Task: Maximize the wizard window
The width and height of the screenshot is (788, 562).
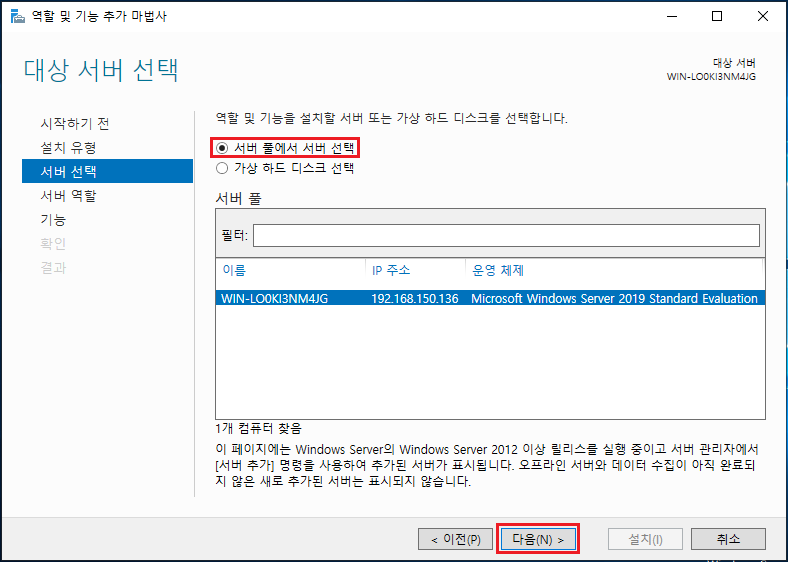Action: click(717, 17)
